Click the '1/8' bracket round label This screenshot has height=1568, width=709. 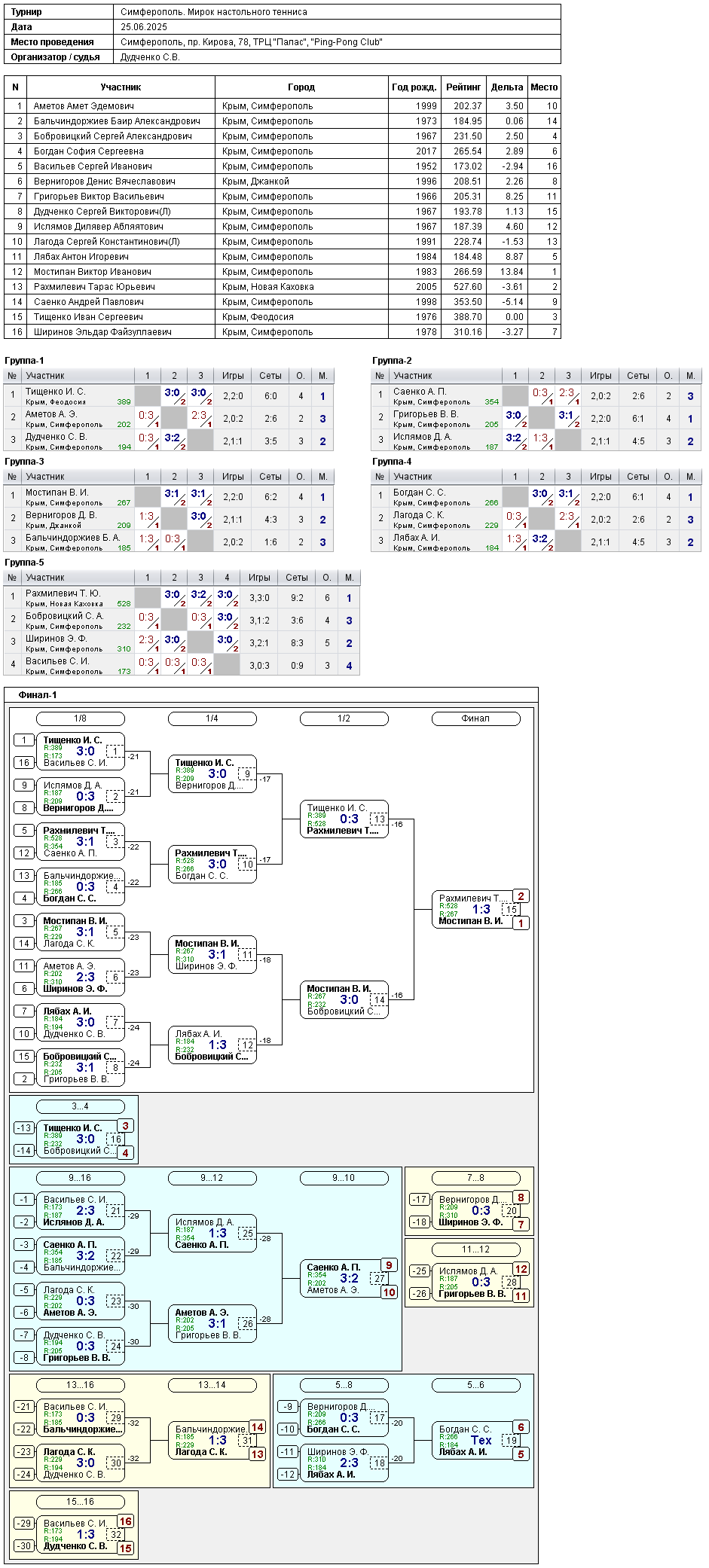click(81, 718)
